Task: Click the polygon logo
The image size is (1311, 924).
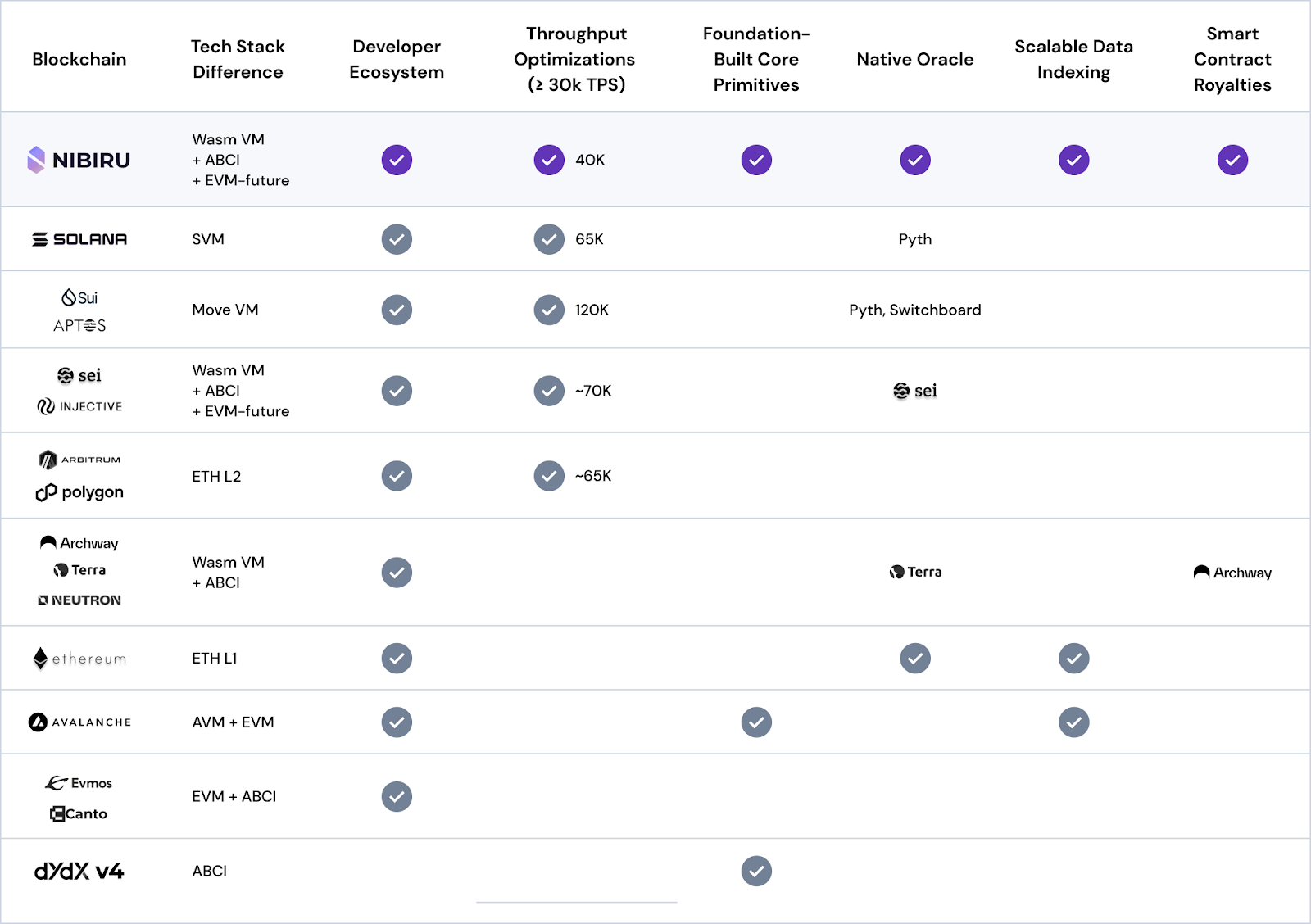Action: 79,492
